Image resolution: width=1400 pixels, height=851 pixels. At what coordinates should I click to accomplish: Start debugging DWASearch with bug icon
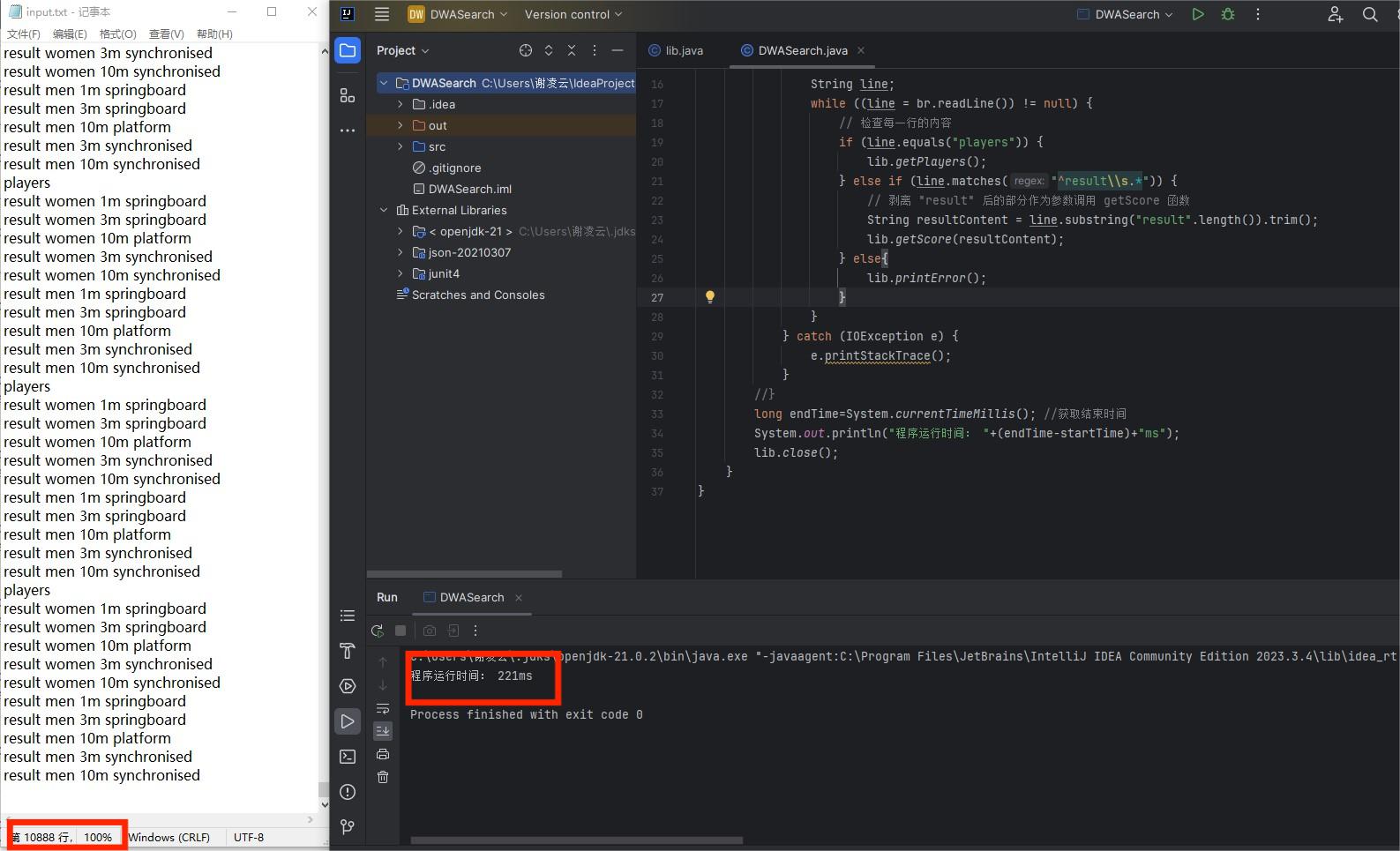(1227, 14)
